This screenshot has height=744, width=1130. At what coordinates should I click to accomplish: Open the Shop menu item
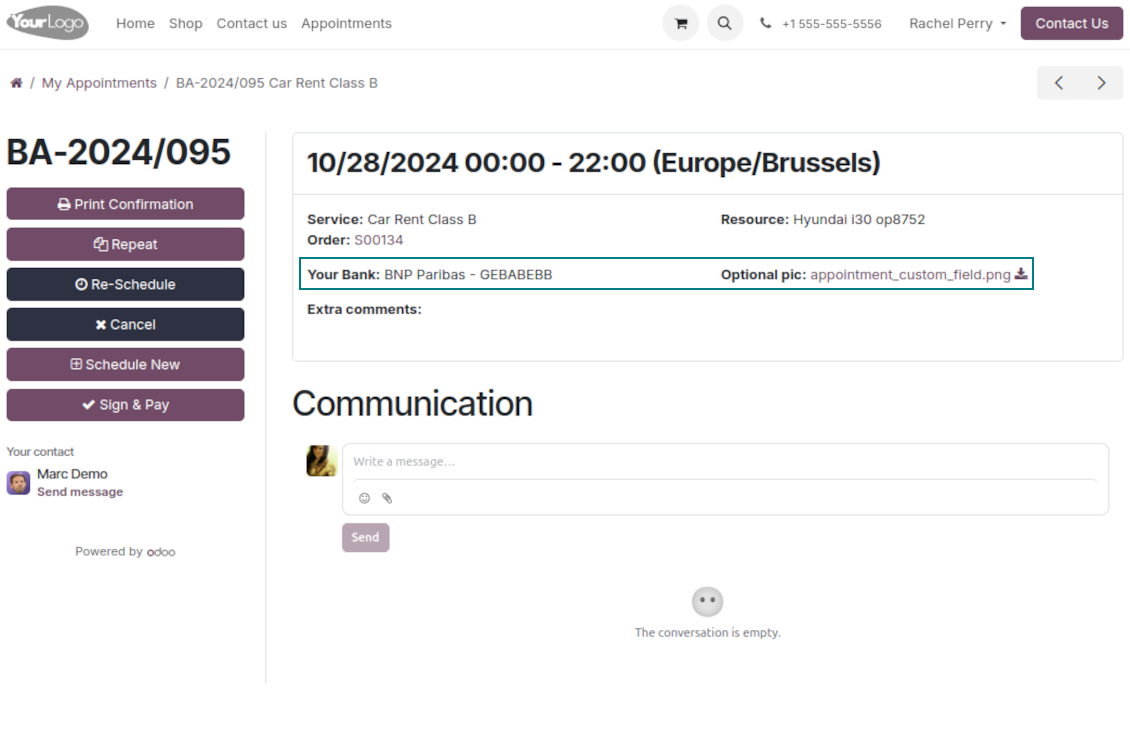[x=186, y=24]
